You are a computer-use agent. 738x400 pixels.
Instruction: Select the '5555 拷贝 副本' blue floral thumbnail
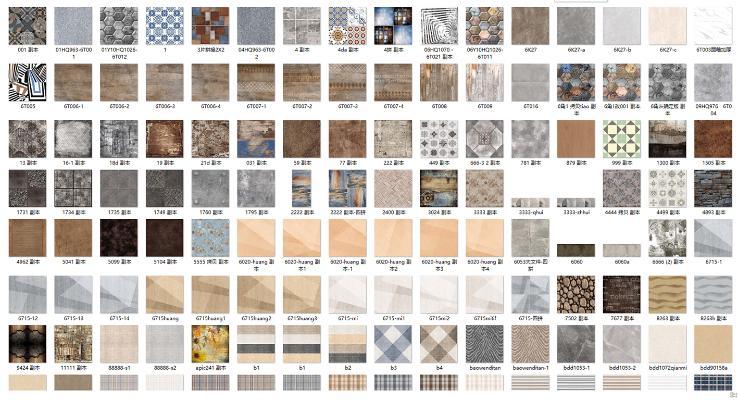210,238
